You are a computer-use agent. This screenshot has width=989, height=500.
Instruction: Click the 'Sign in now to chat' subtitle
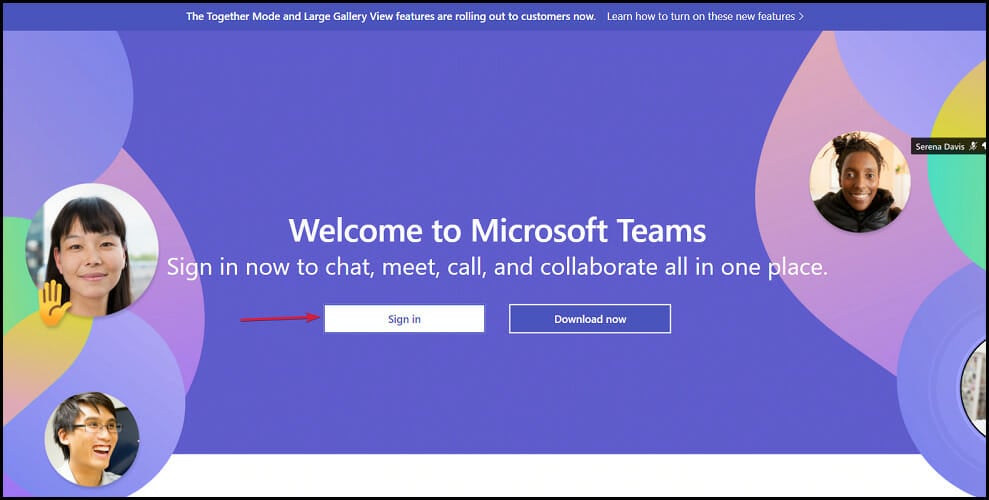497,267
